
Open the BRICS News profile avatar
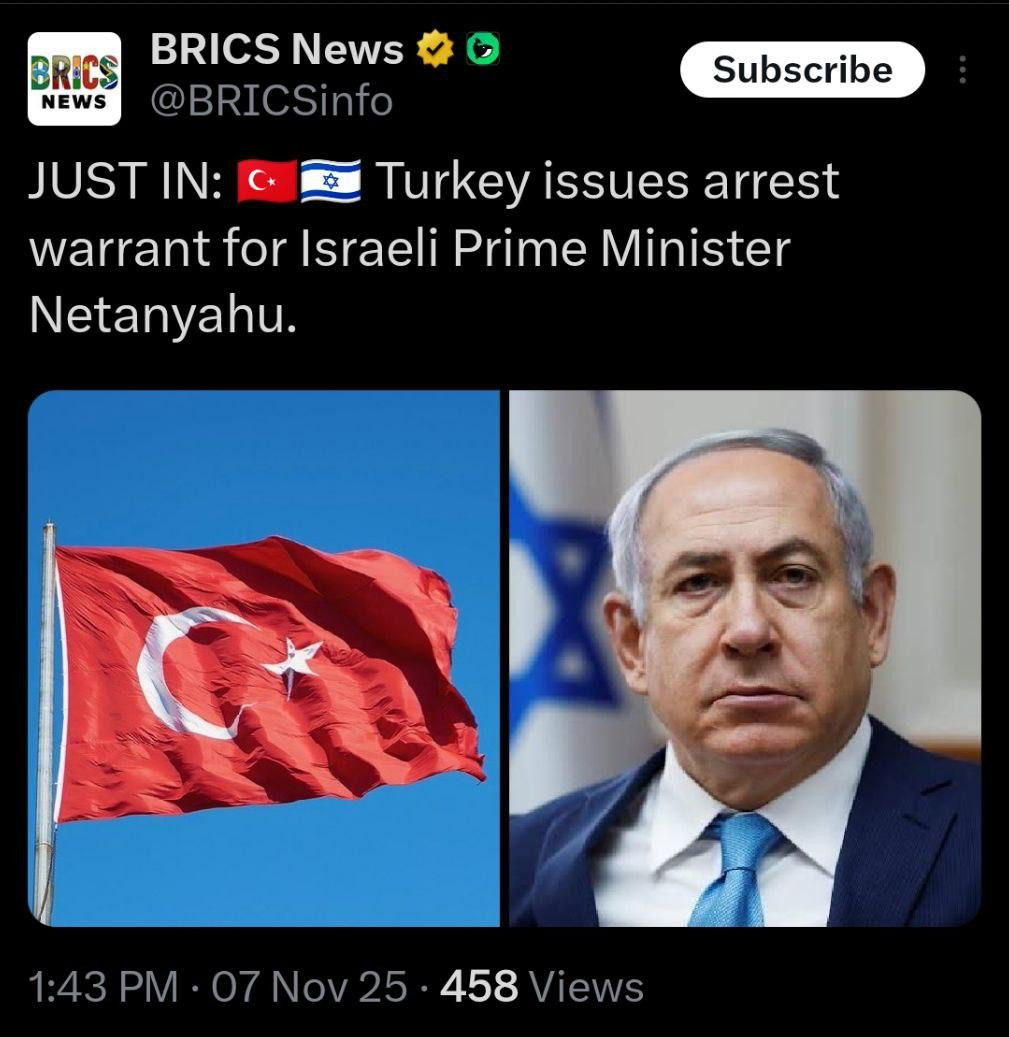[x=74, y=79]
